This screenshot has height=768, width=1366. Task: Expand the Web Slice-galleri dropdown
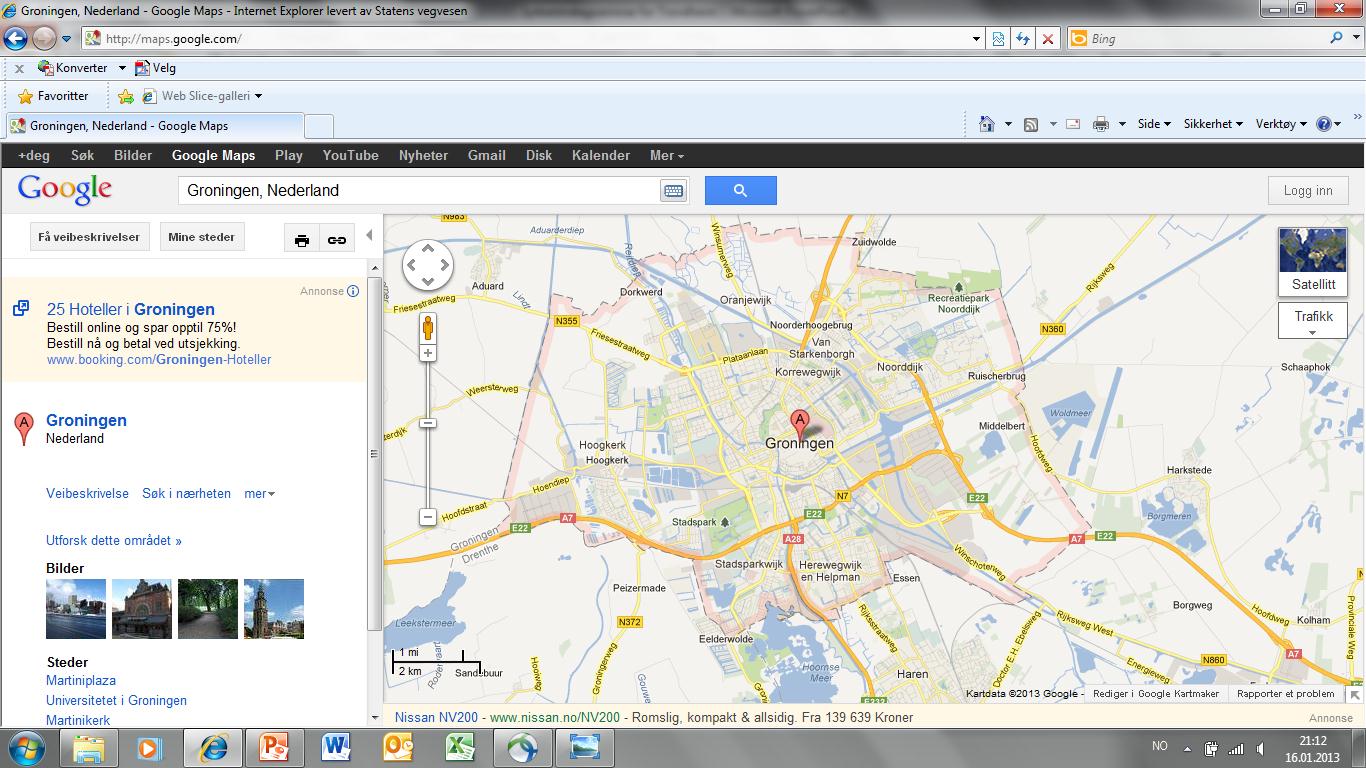point(258,96)
